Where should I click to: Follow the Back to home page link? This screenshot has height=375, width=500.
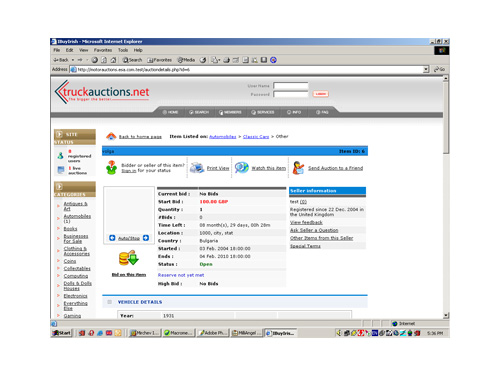point(140,137)
